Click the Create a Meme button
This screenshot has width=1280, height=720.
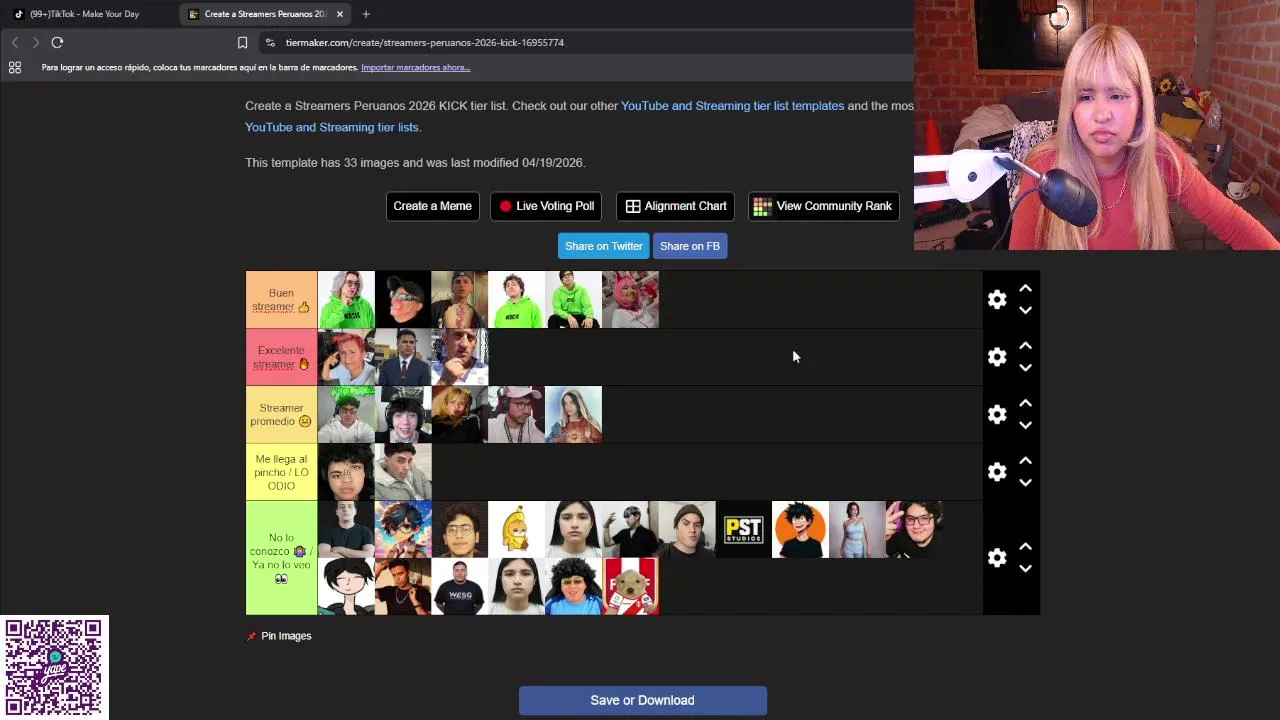(x=432, y=206)
